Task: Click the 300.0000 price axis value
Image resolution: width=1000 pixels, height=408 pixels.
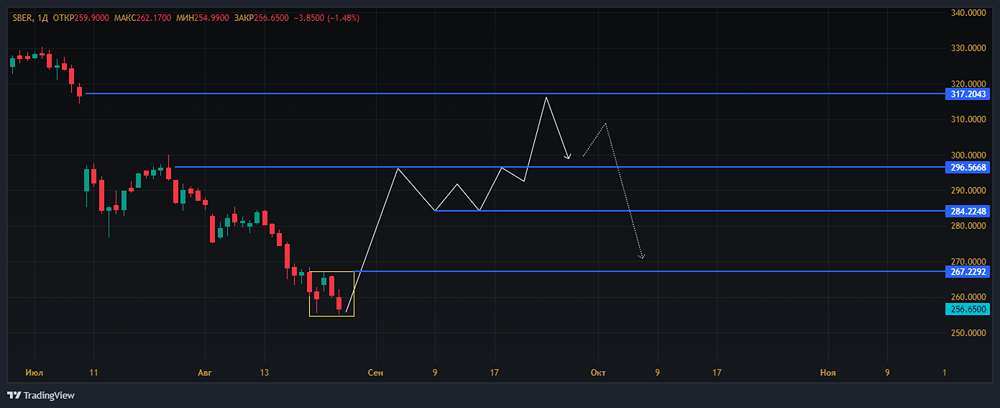Action: (967, 155)
